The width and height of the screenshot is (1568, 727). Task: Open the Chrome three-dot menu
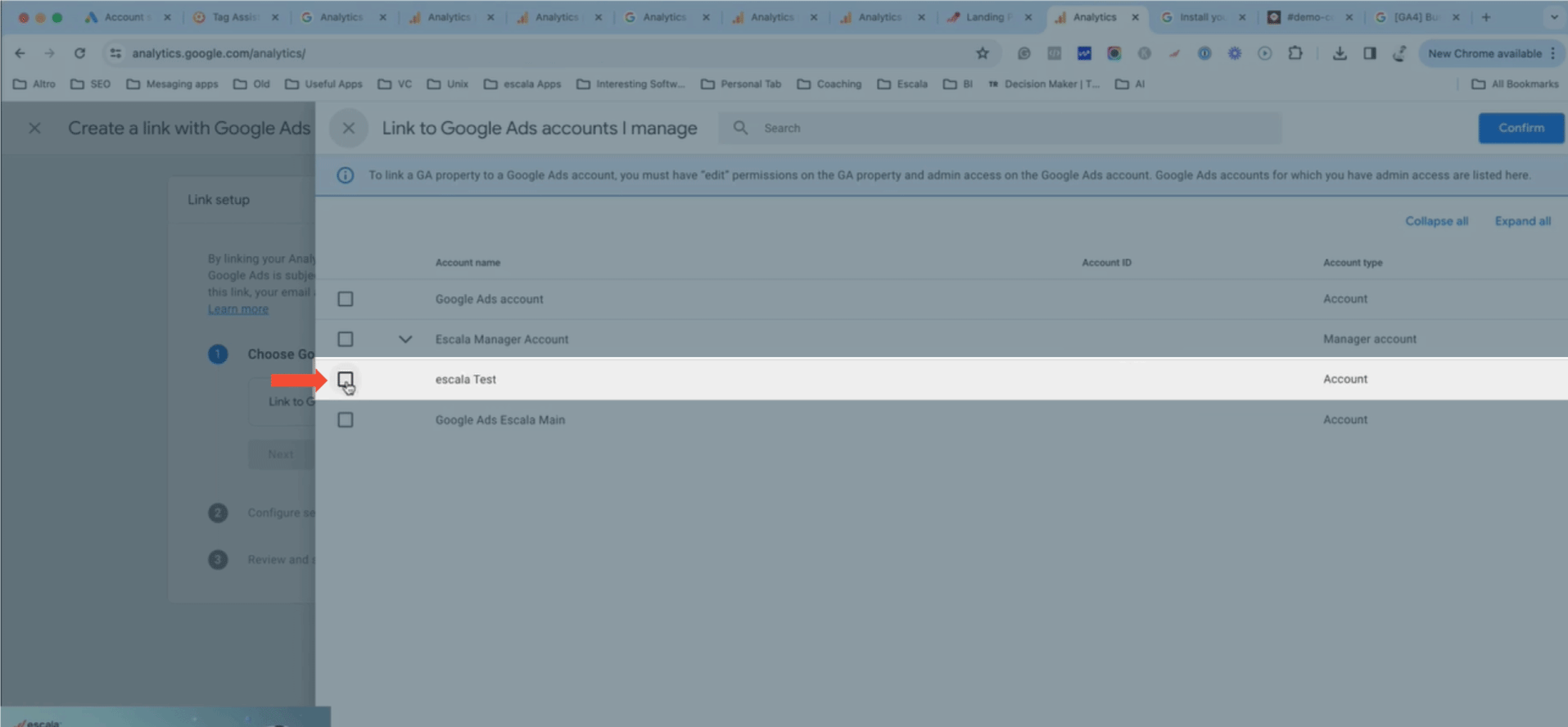(1552, 53)
